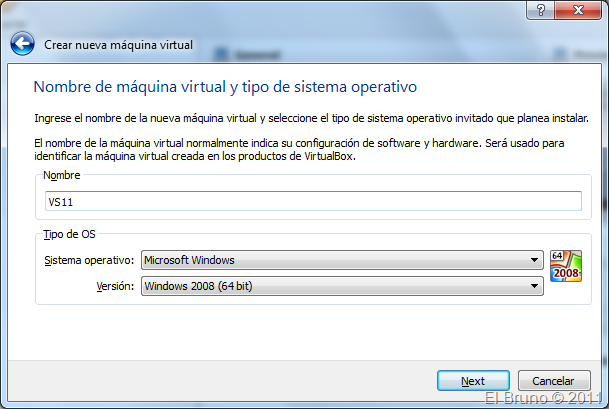Click the help question mark button
The width and height of the screenshot is (609, 409).
(540, 9)
